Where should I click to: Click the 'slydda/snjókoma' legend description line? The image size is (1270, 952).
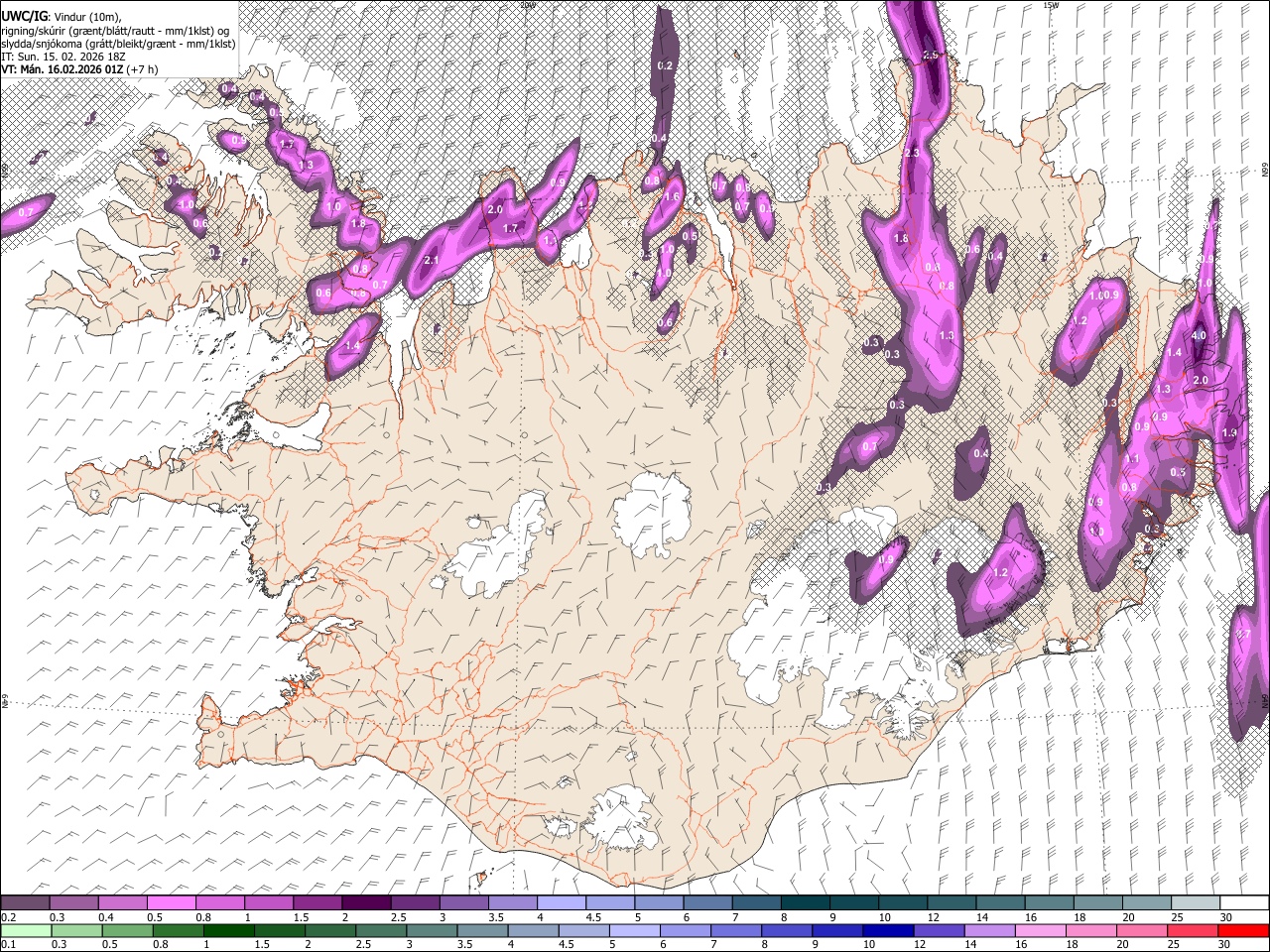(118, 45)
